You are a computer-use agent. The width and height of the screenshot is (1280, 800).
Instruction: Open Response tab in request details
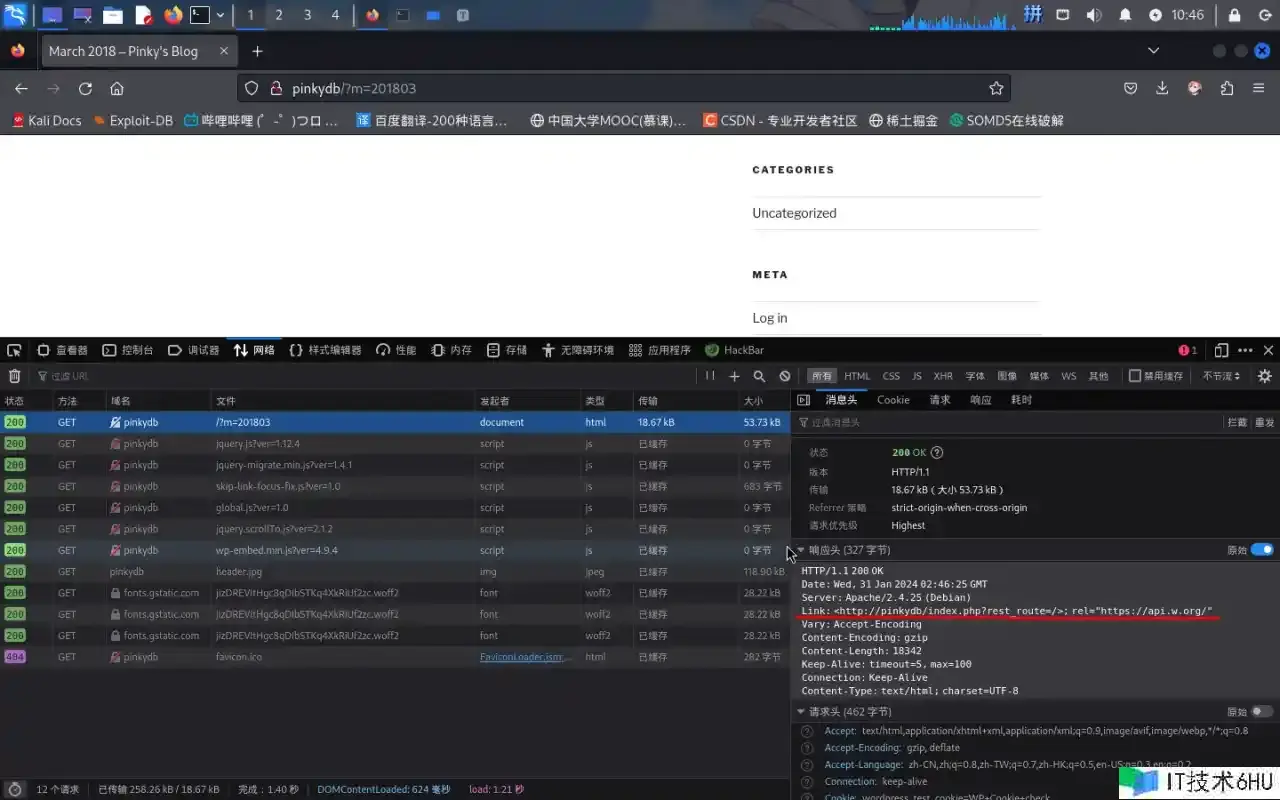point(981,400)
